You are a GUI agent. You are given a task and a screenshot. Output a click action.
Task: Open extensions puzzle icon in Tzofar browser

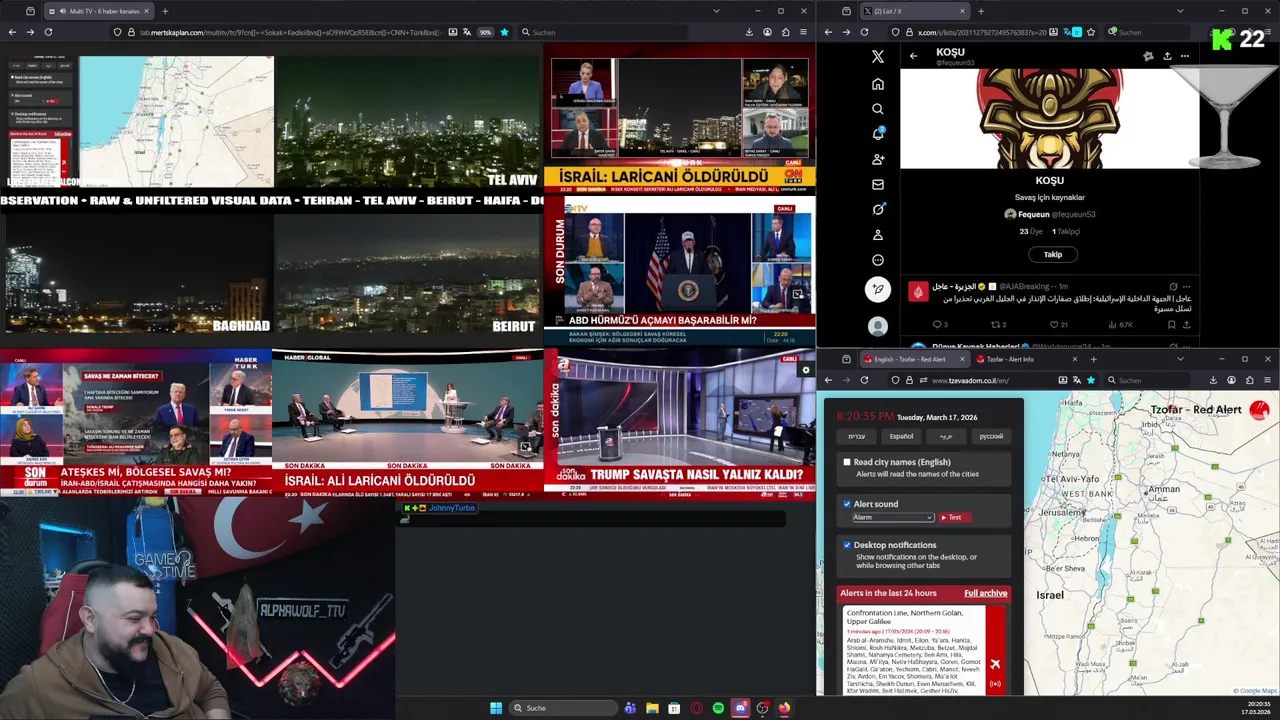click(1250, 380)
